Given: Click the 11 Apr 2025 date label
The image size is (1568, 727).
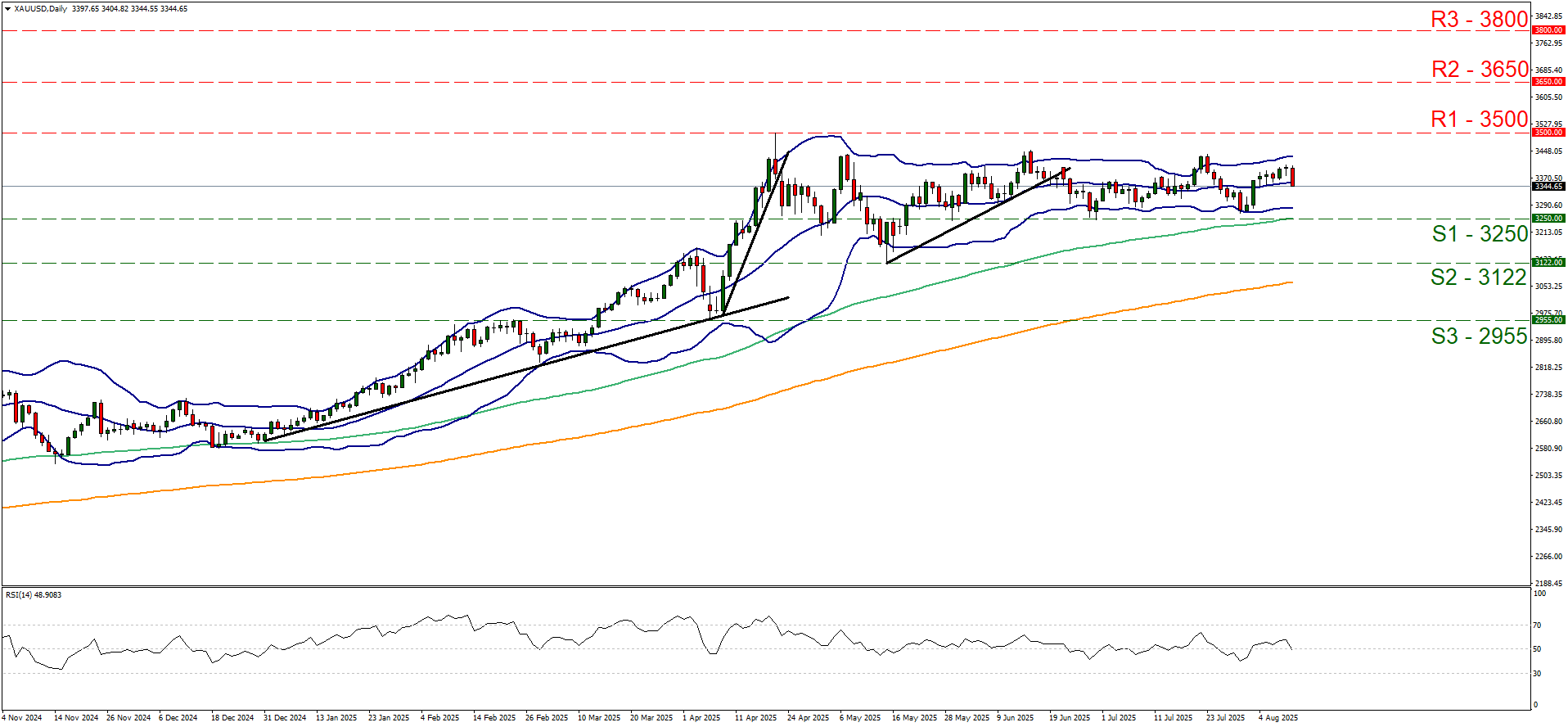Looking at the screenshot, I should 756,718.
